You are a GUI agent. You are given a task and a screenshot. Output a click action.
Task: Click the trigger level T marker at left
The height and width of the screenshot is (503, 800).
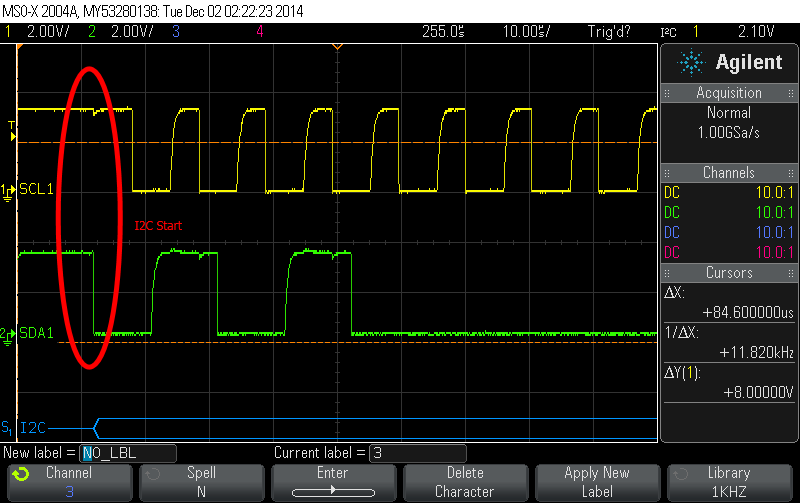pyautogui.click(x=12, y=131)
